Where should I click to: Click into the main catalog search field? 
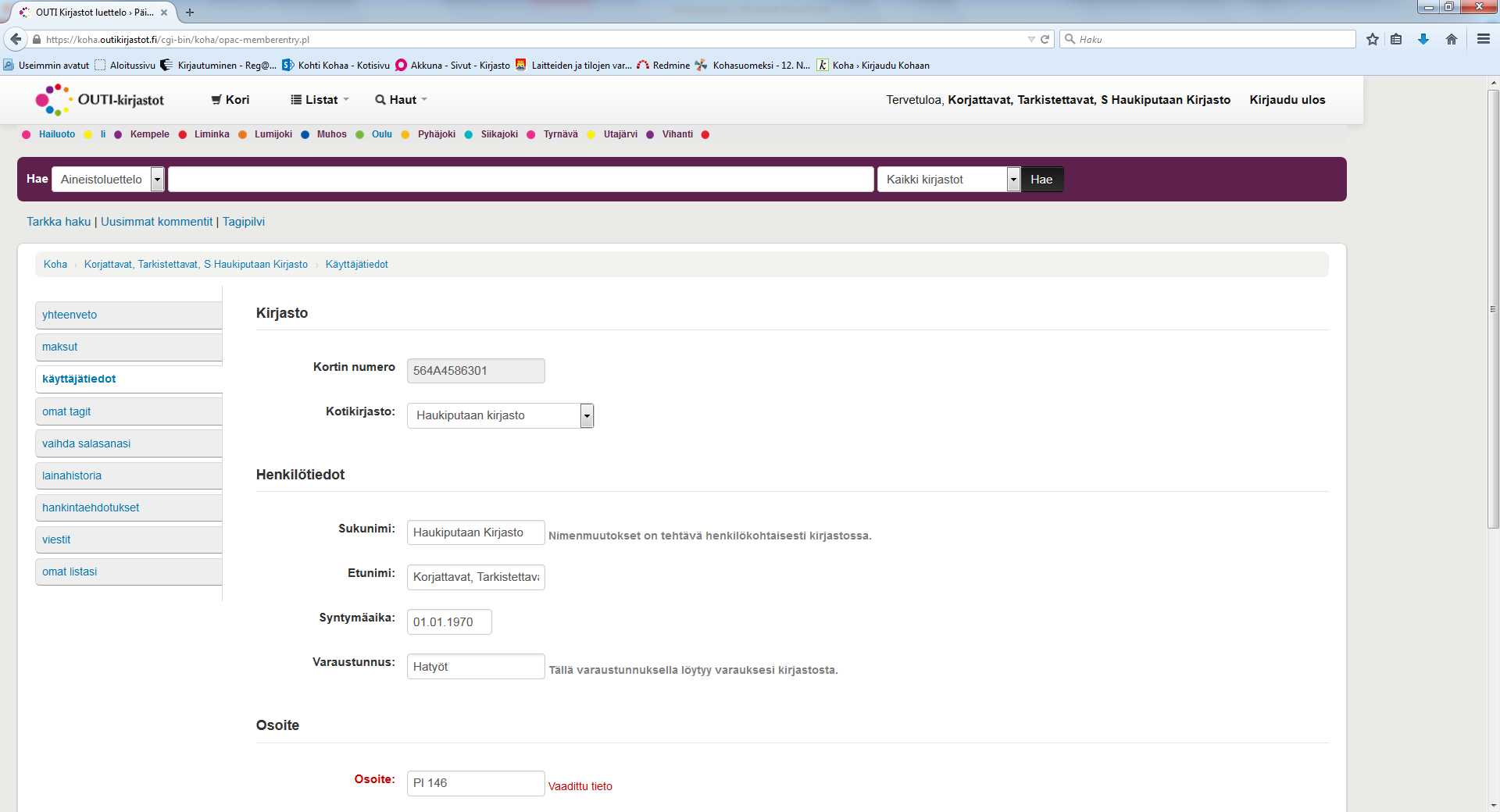point(520,180)
